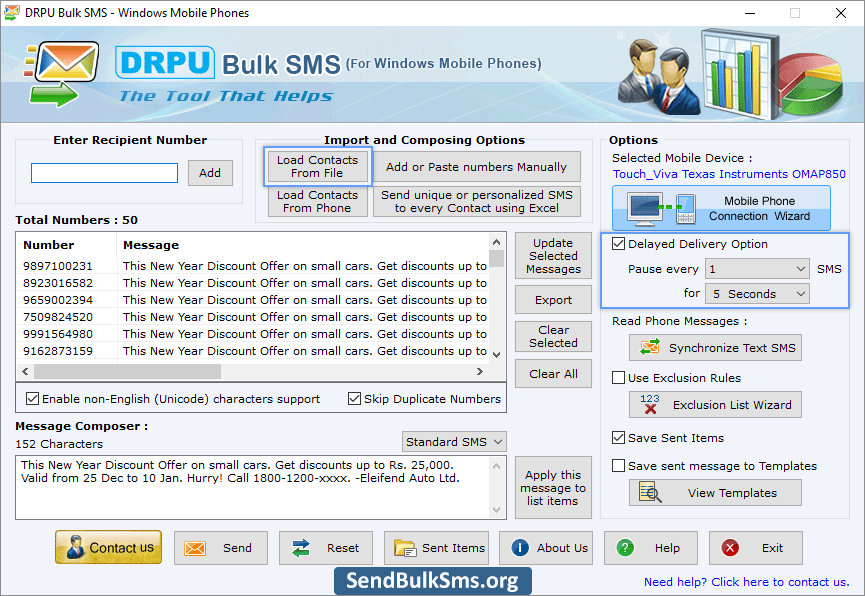Click the DRPU envelope logo icon
The height and width of the screenshot is (596, 865).
point(62,74)
